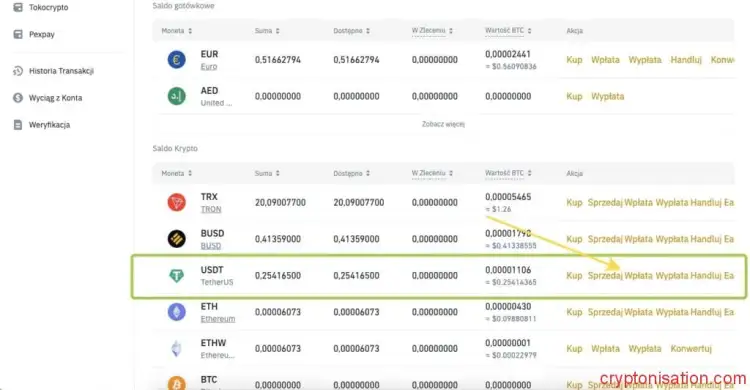This screenshot has height=390, width=750.
Task: Open the Euro coin name link
Action: pos(209,67)
